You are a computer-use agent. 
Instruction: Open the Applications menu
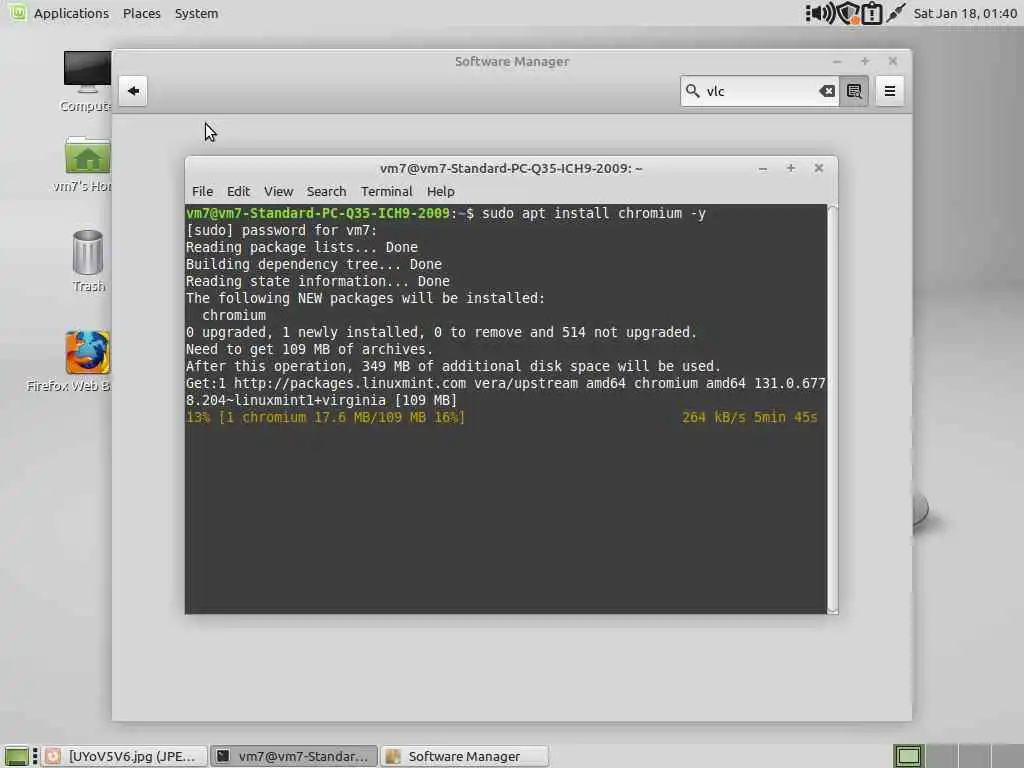tap(71, 13)
